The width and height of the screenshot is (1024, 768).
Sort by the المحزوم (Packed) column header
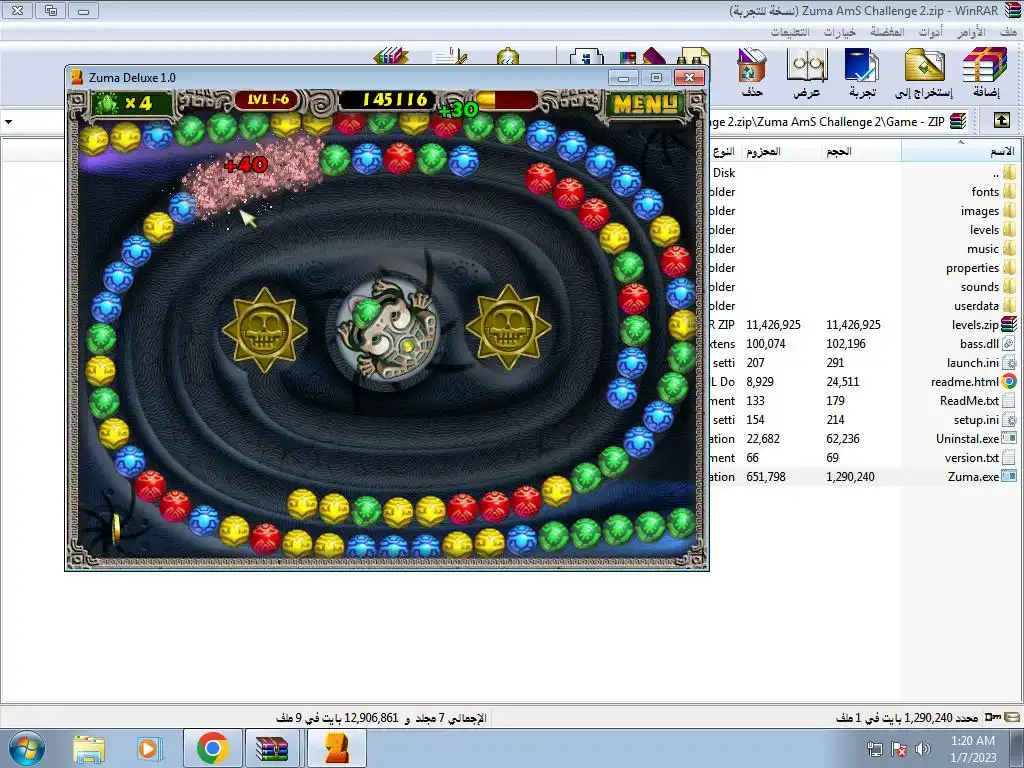click(x=780, y=150)
